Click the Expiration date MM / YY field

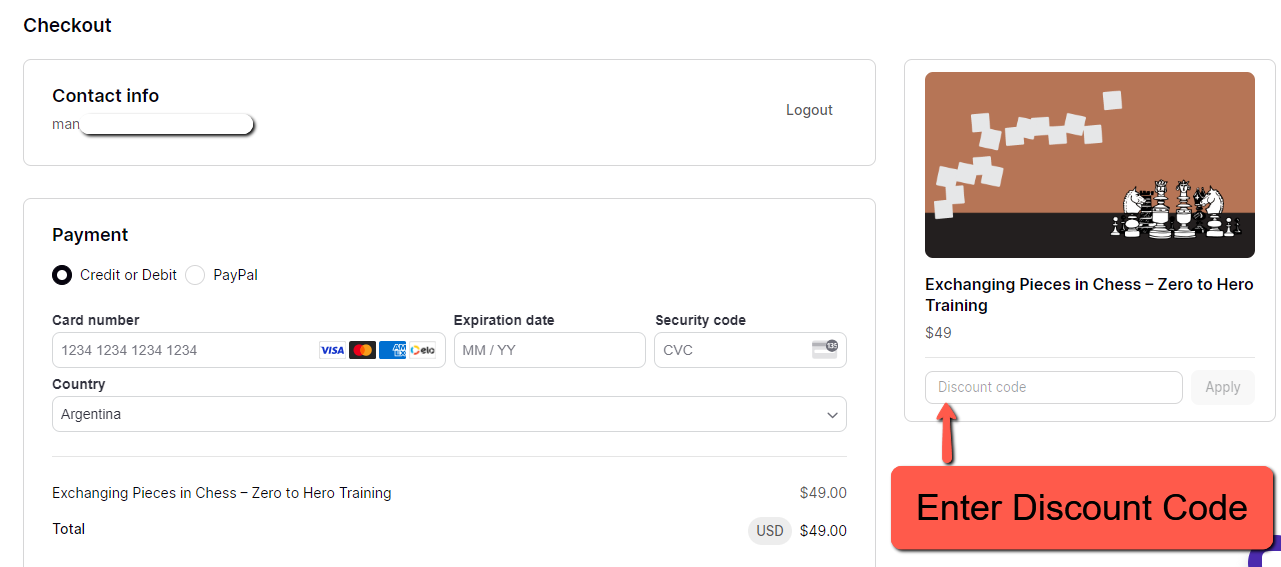tap(549, 350)
